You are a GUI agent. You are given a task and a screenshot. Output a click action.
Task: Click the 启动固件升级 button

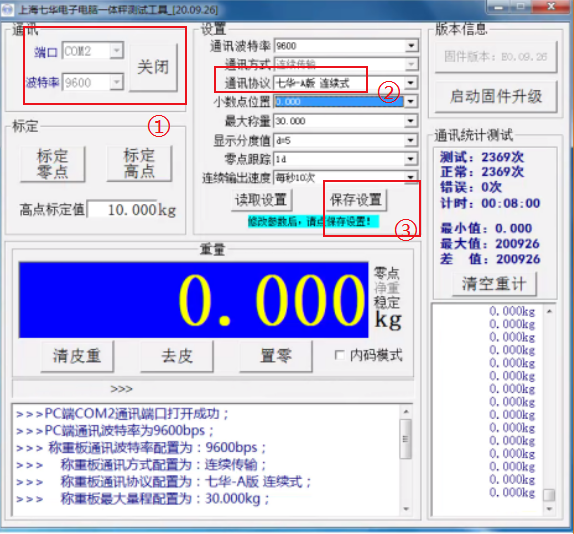(496, 97)
